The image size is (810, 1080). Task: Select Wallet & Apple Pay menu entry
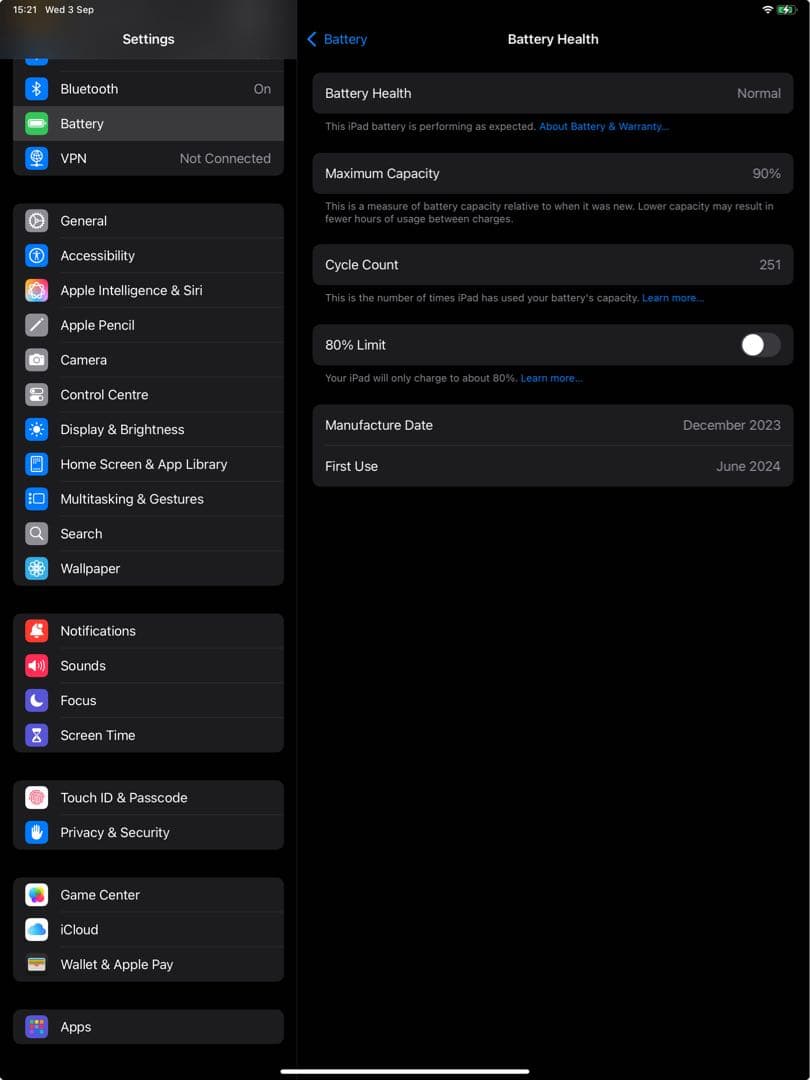click(114, 964)
